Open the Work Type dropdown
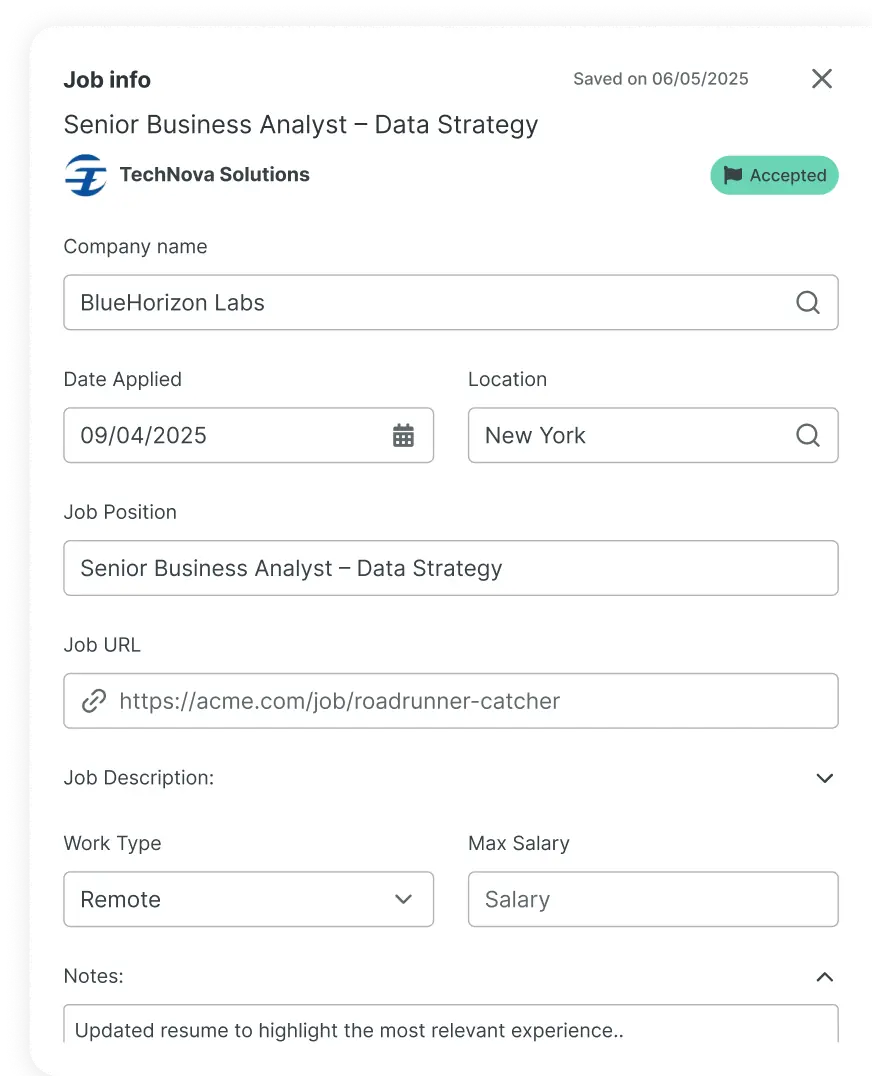 (x=248, y=899)
